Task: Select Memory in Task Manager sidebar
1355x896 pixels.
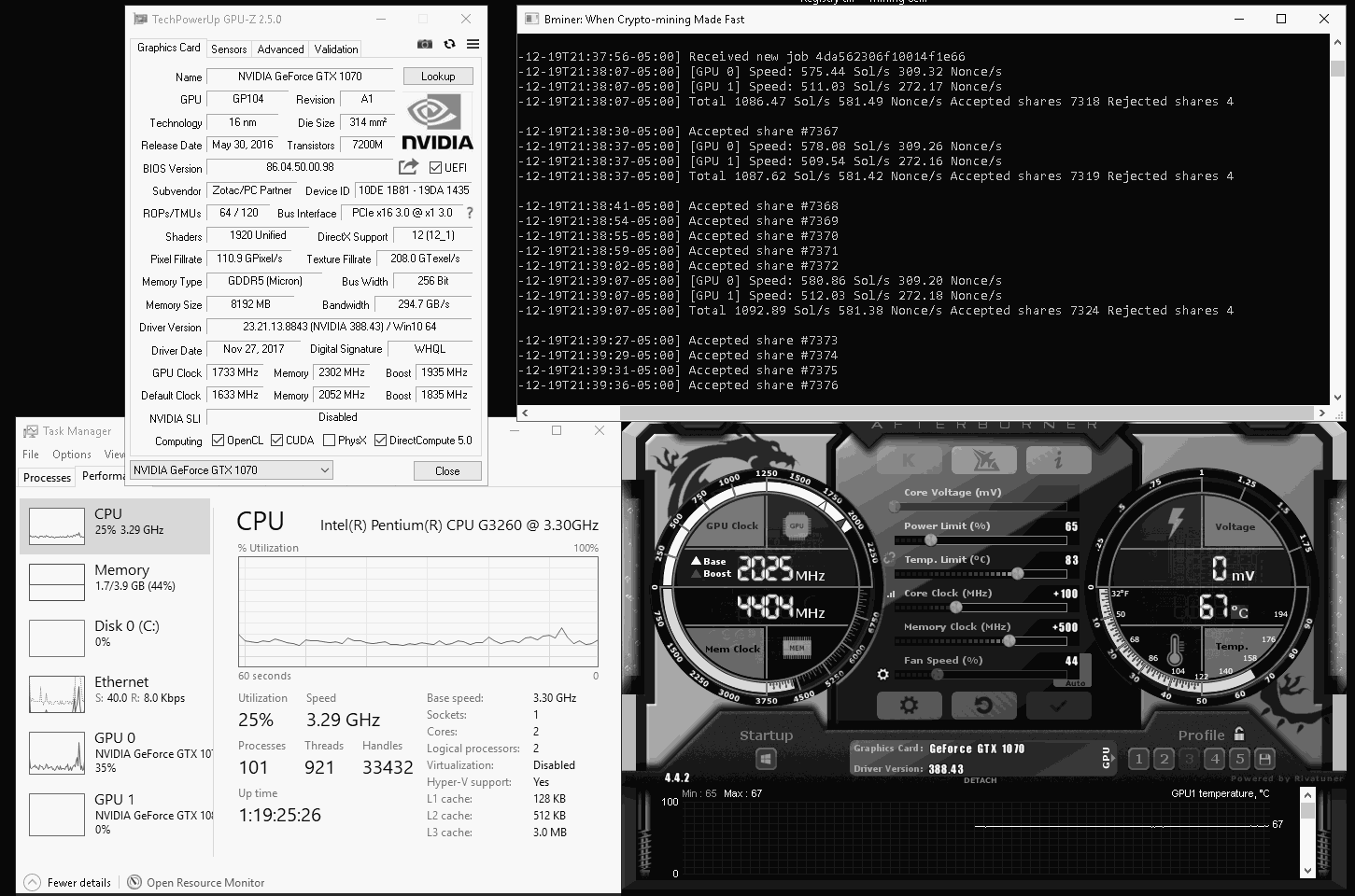Action: [x=115, y=582]
